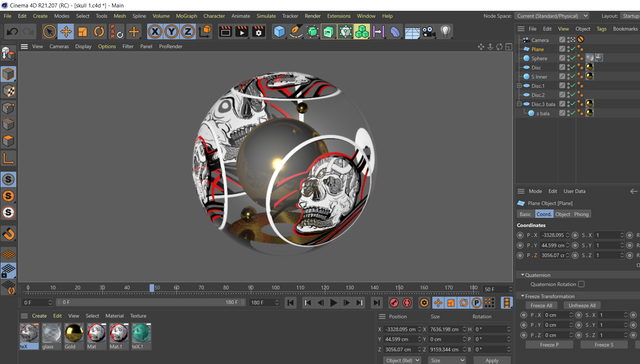The width and height of the screenshot is (640, 364).
Task: Toggle the P.X animation keyframe dot
Action: tap(520, 235)
